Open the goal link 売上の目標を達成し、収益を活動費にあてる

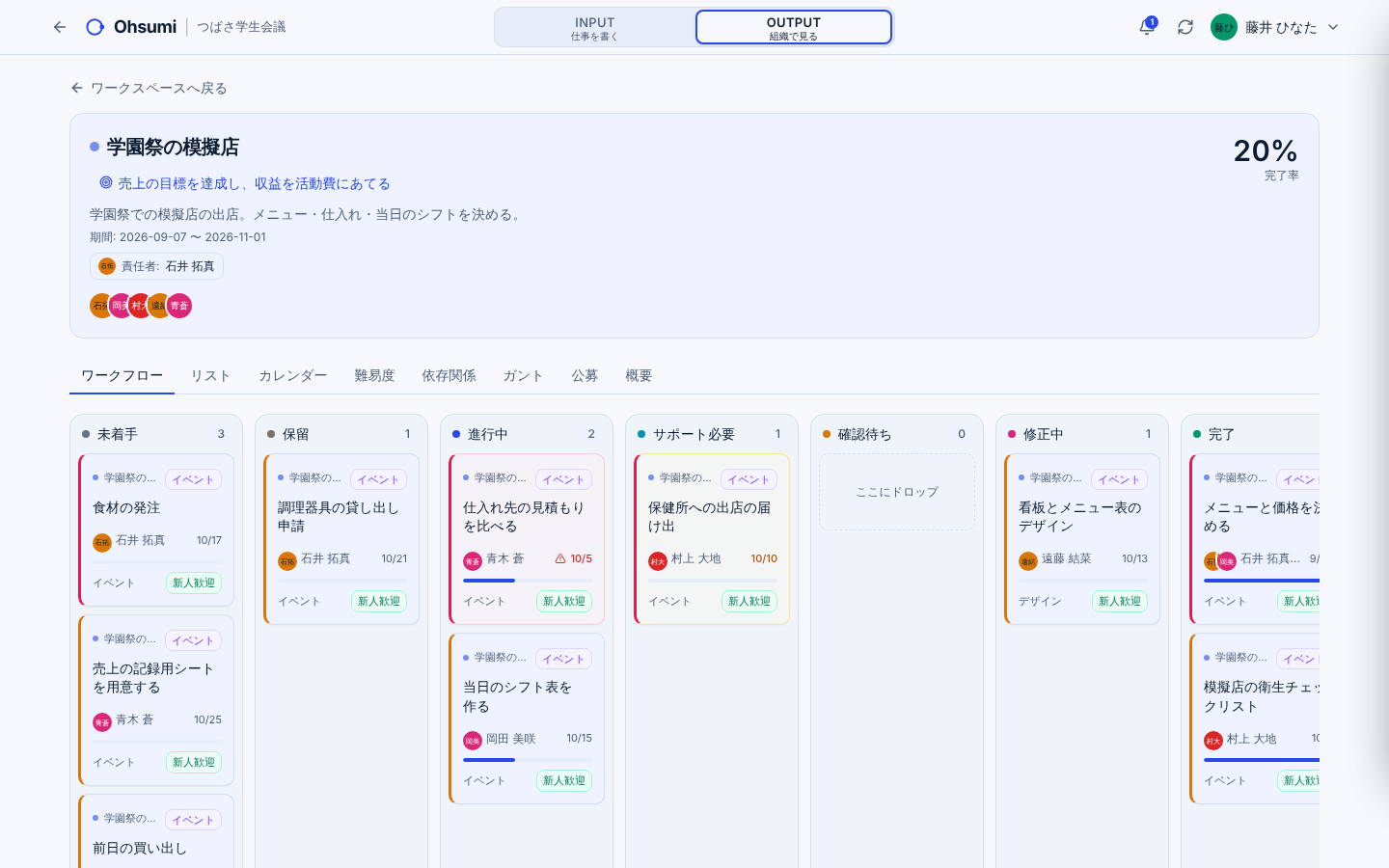(x=254, y=183)
